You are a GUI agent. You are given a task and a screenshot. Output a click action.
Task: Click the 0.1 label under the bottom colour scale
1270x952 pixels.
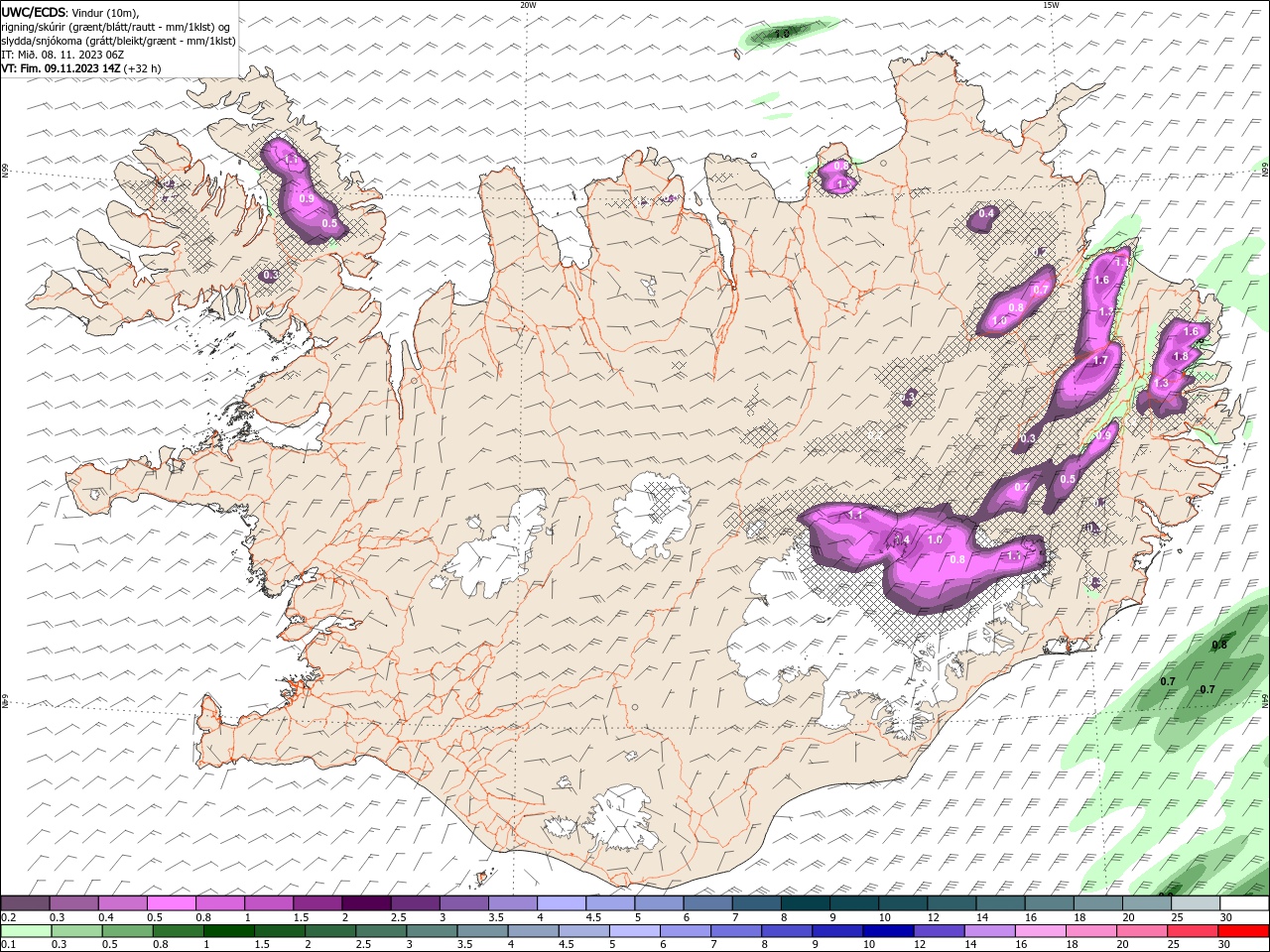(8, 945)
